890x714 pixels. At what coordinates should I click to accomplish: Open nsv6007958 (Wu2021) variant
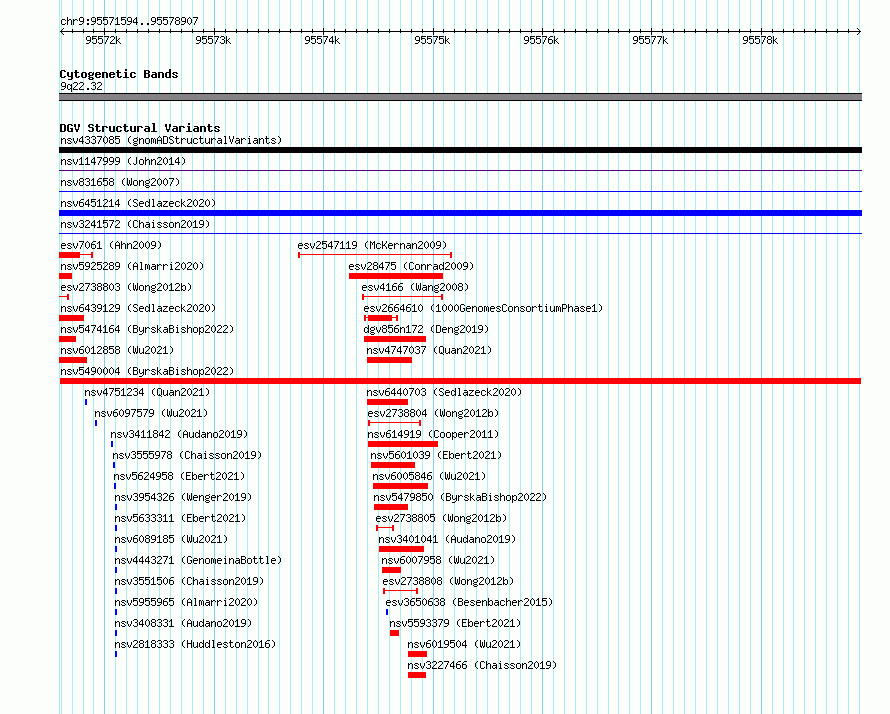pos(438,560)
